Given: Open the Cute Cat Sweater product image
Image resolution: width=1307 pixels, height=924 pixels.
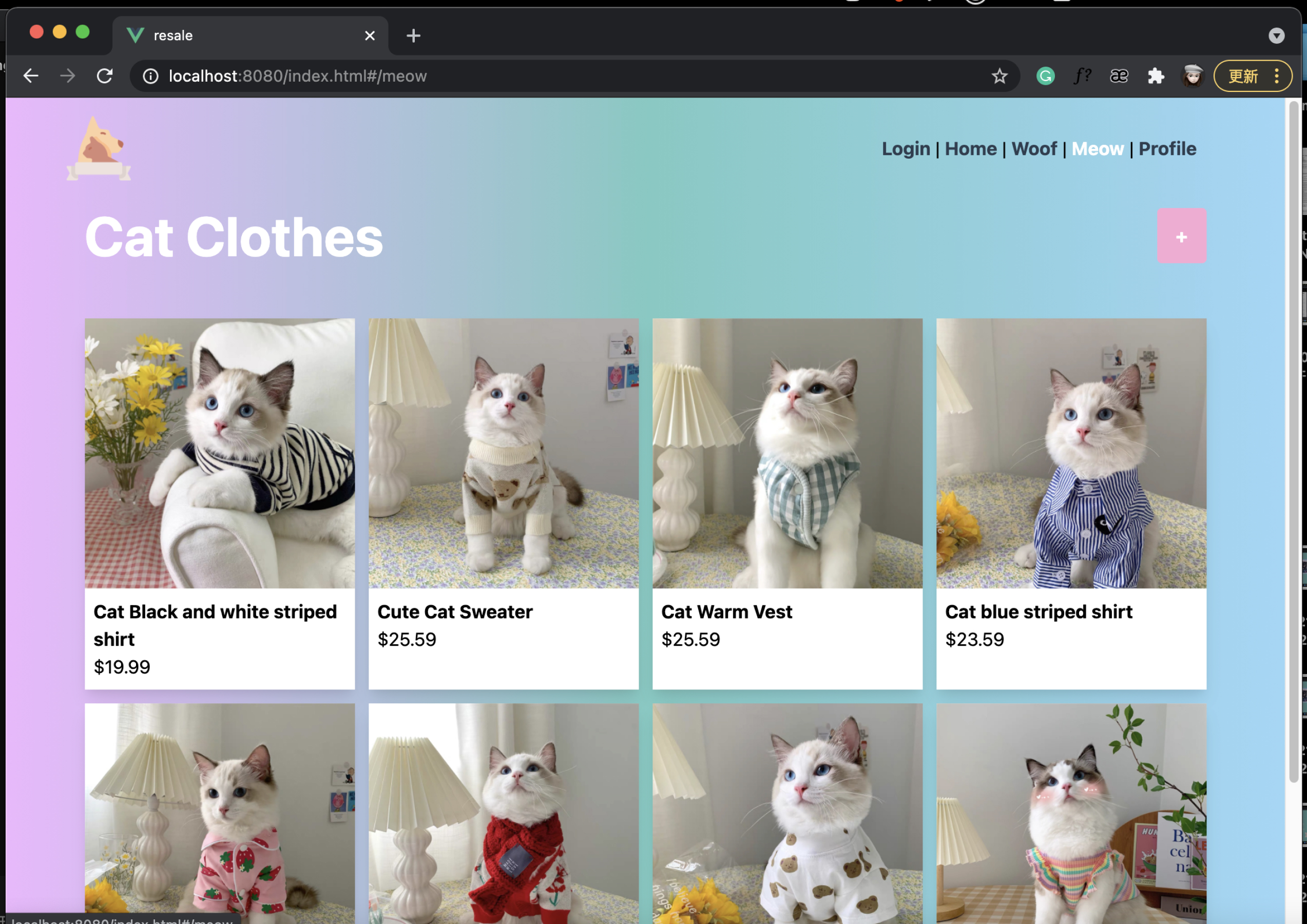Looking at the screenshot, I should [503, 453].
